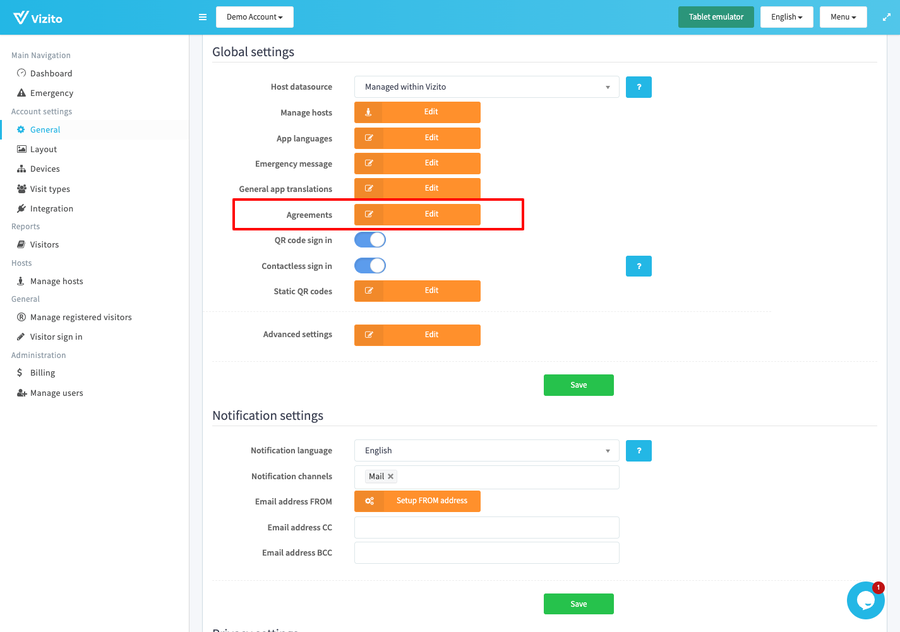Open the Host datasource dropdown

point(486,87)
